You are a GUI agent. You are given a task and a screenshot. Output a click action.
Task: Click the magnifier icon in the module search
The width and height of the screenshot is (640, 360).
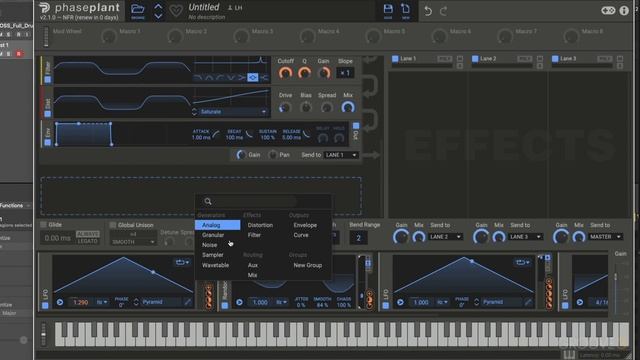tap(208, 201)
